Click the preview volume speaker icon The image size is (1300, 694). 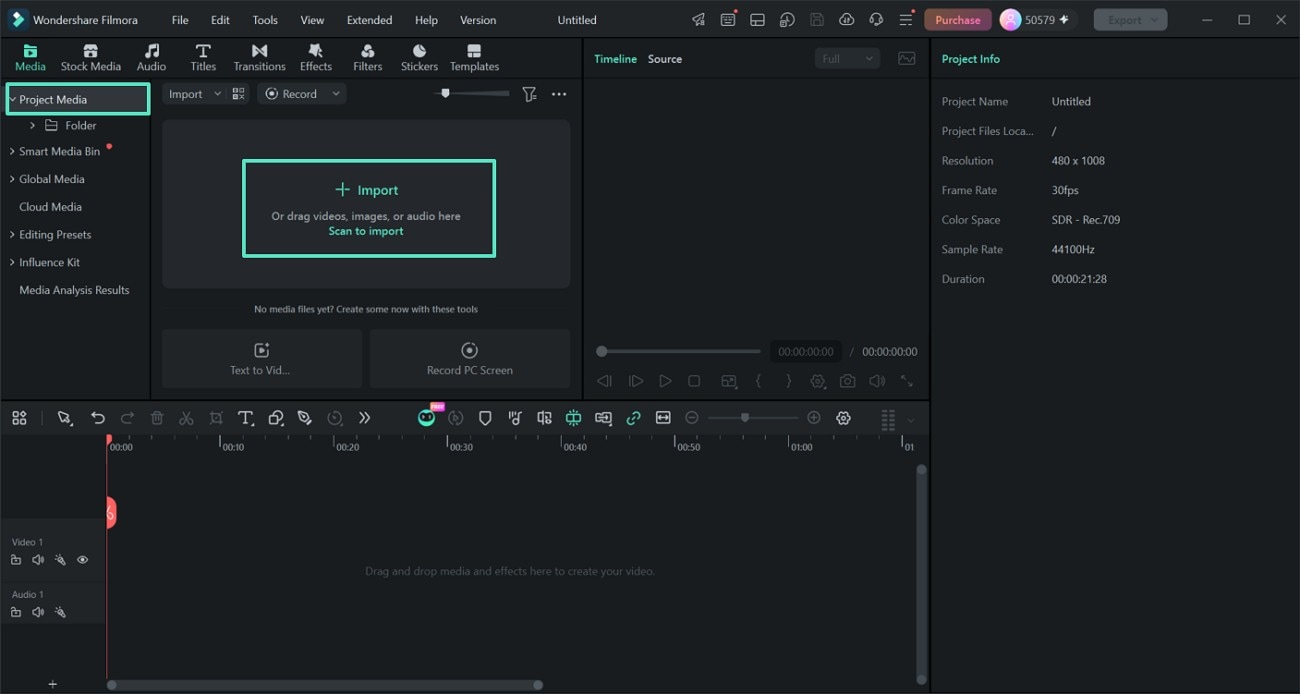click(x=876, y=381)
